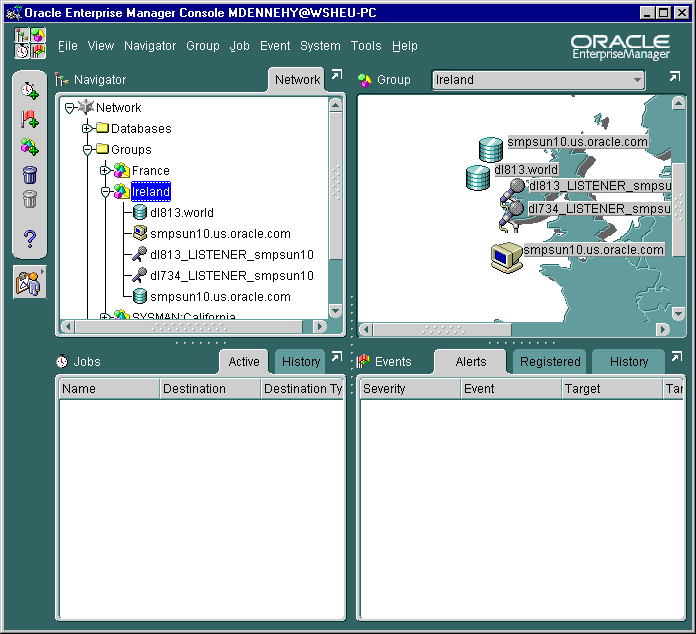Click smpsun10.us.oracle.com database icon on map
Image resolution: width=696 pixels, height=634 pixels.
pos(490,149)
